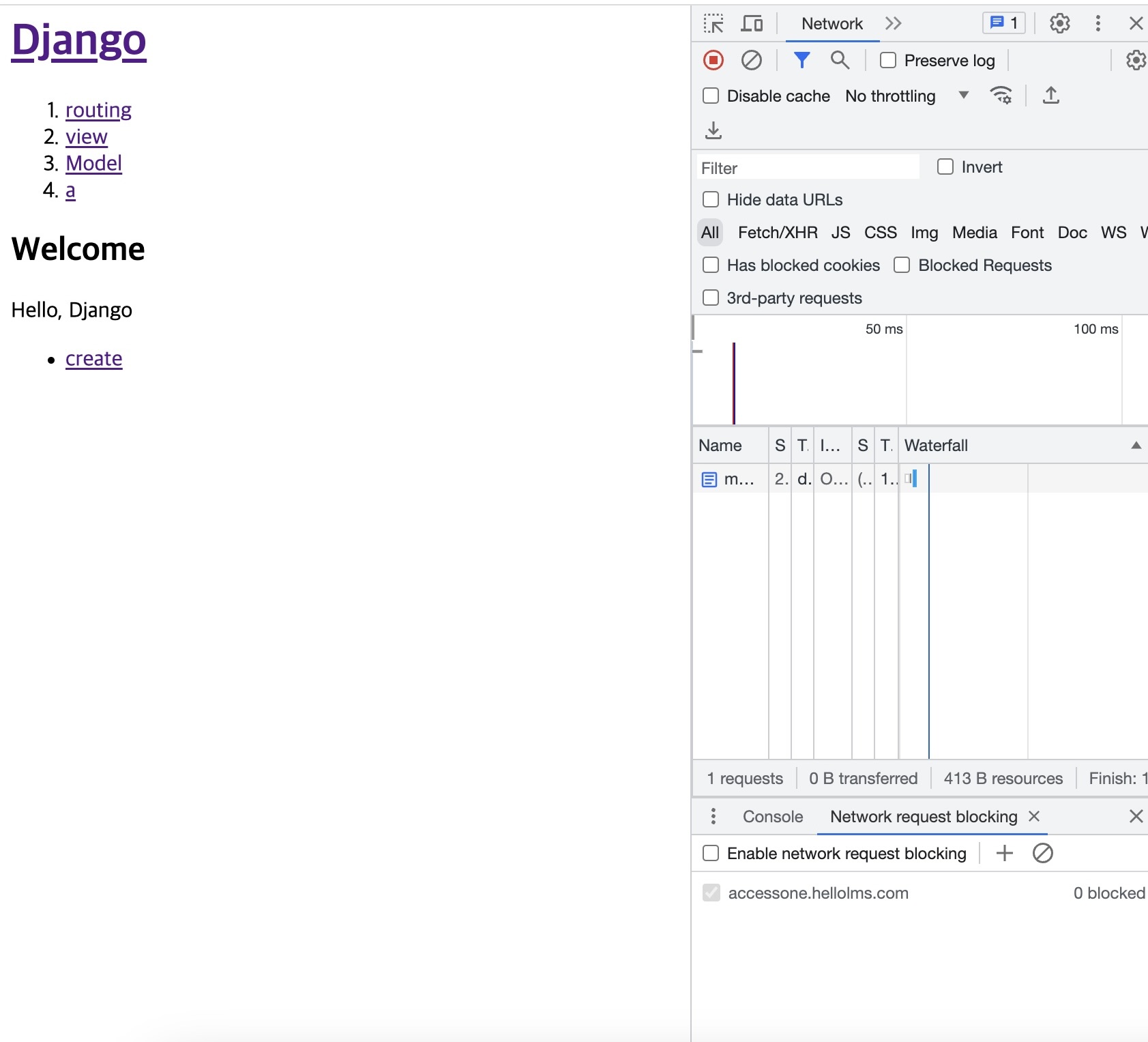This screenshot has height=1042, width=1148.
Task: Tick the Has blocked cookies checkbox
Action: [711, 265]
